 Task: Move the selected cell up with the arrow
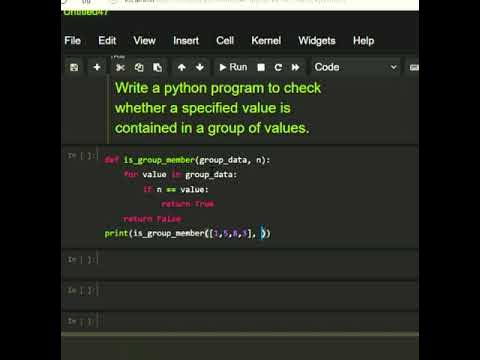[x=182, y=67]
